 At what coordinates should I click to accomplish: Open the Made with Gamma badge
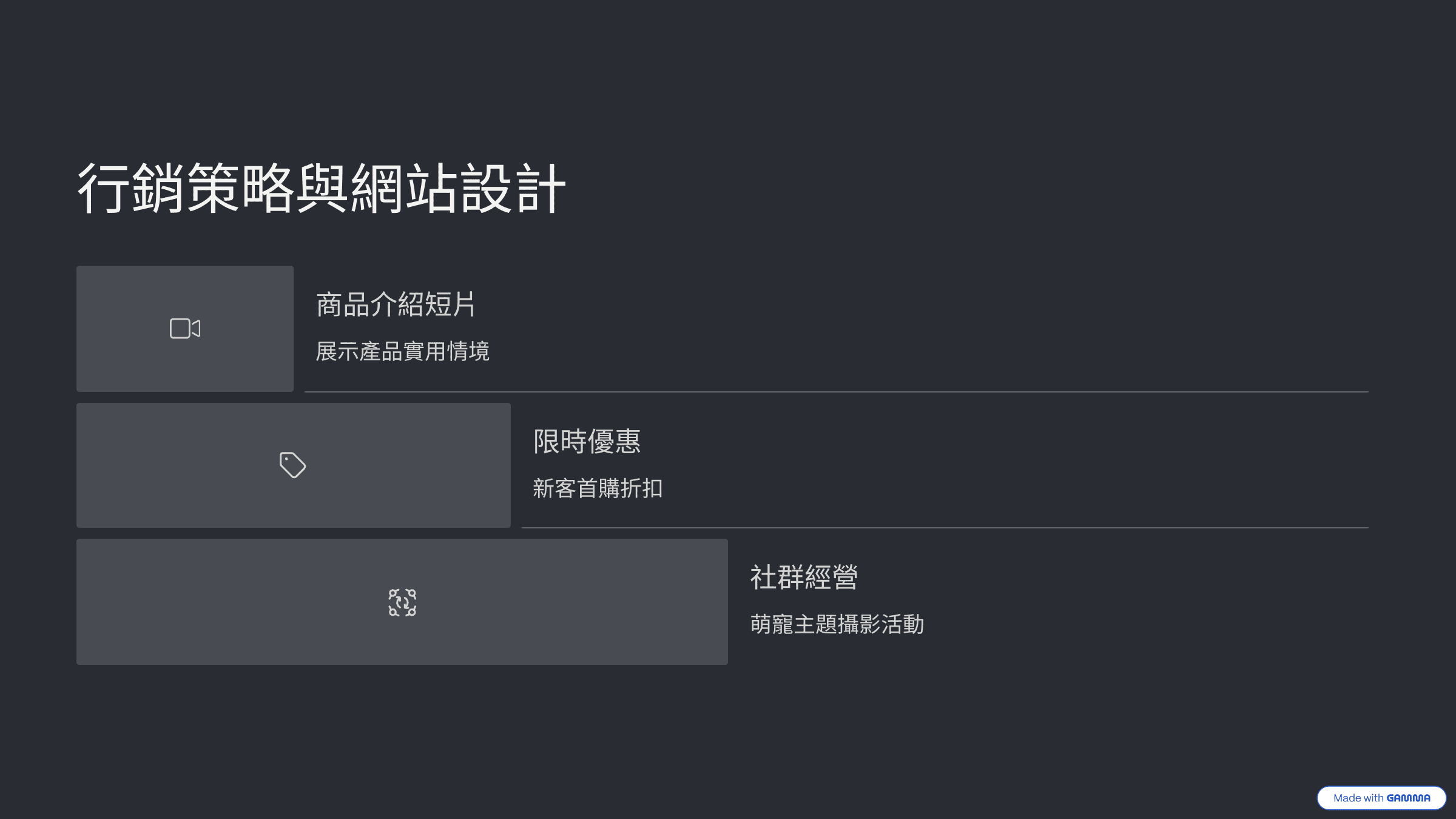[1381, 798]
